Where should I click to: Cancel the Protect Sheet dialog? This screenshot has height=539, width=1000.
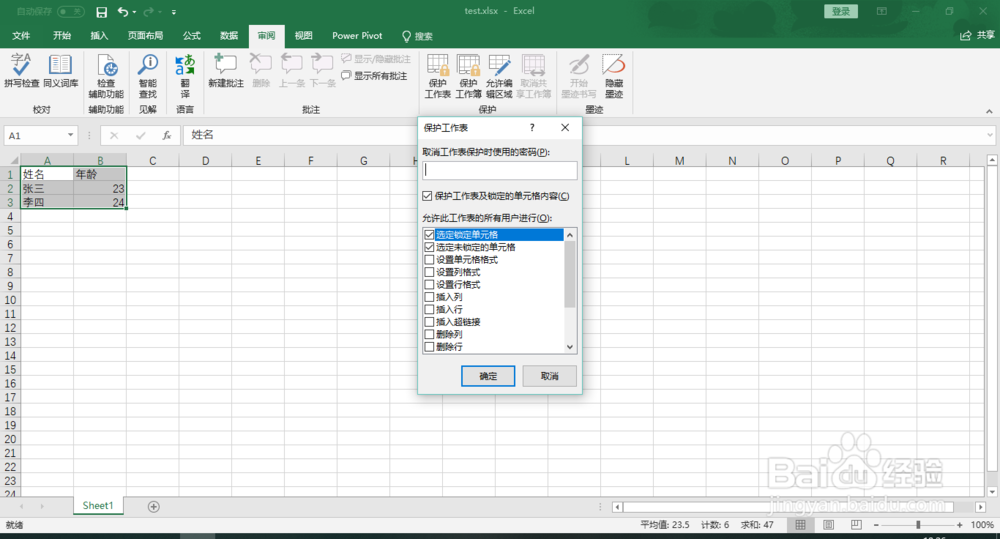pos(549,376)
